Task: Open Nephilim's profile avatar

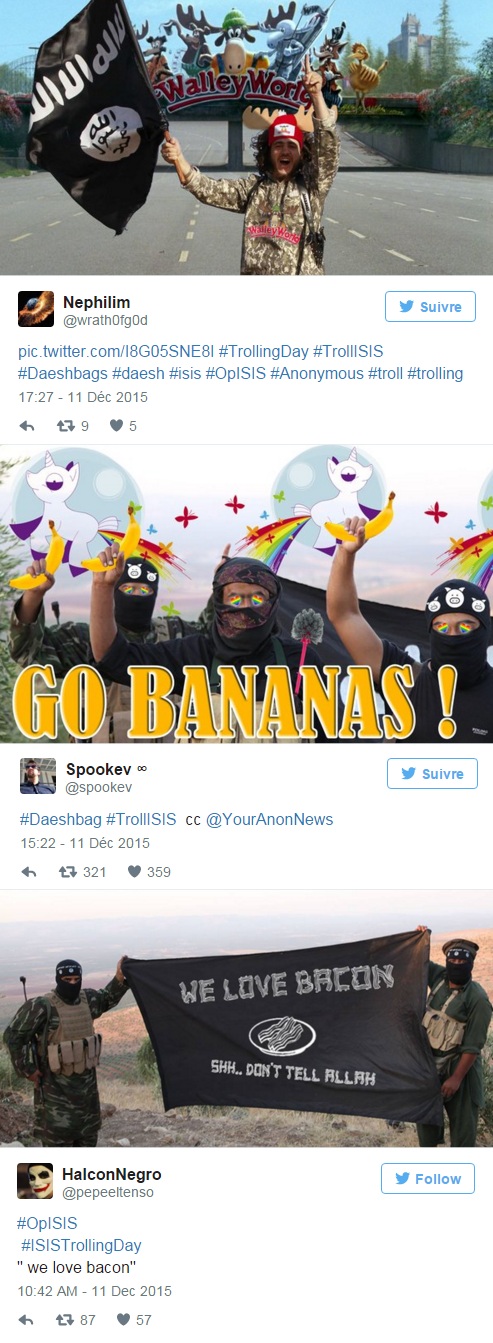Action: point(36,309)
